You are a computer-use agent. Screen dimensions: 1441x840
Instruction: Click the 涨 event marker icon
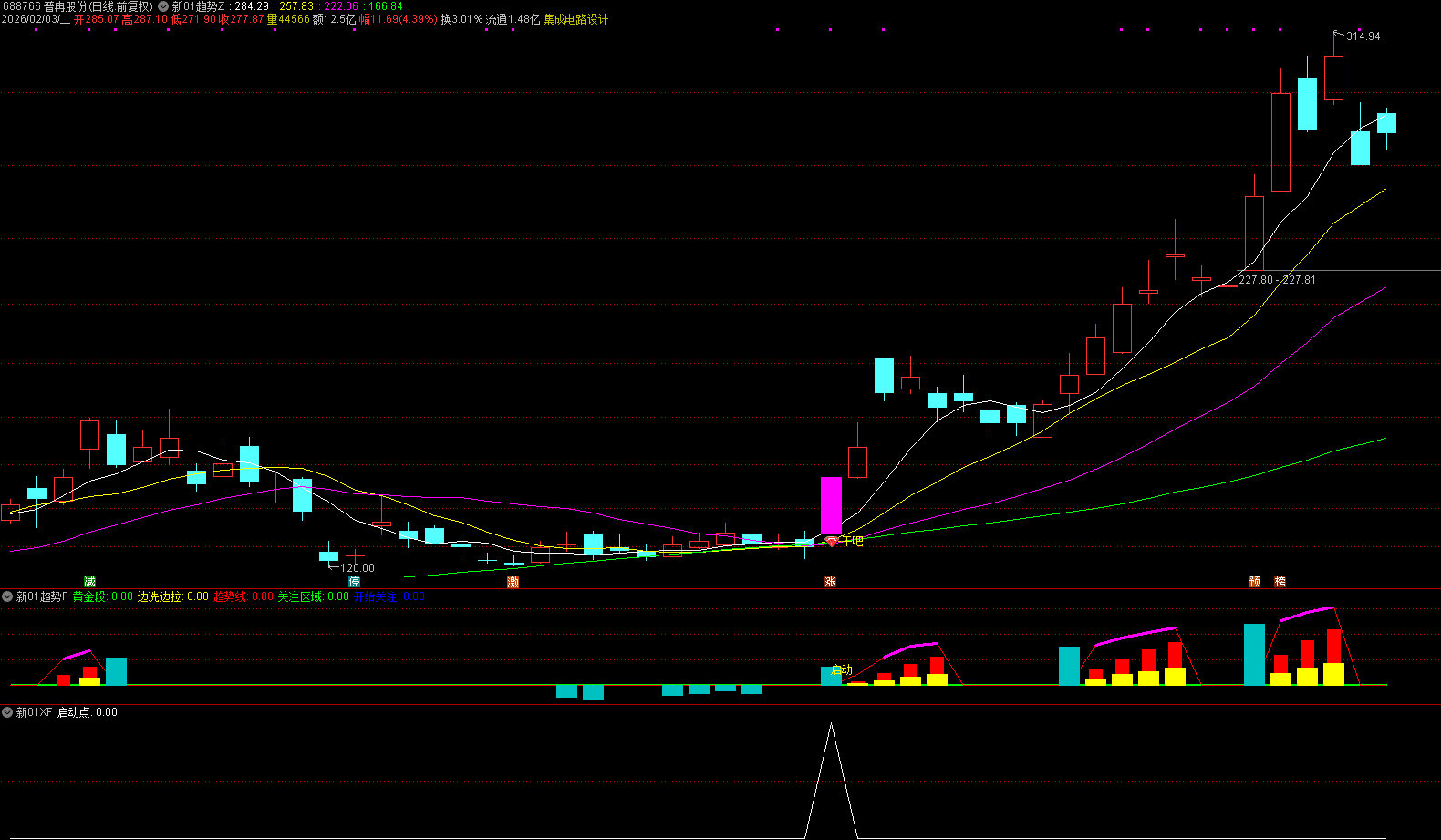point(830,581)
